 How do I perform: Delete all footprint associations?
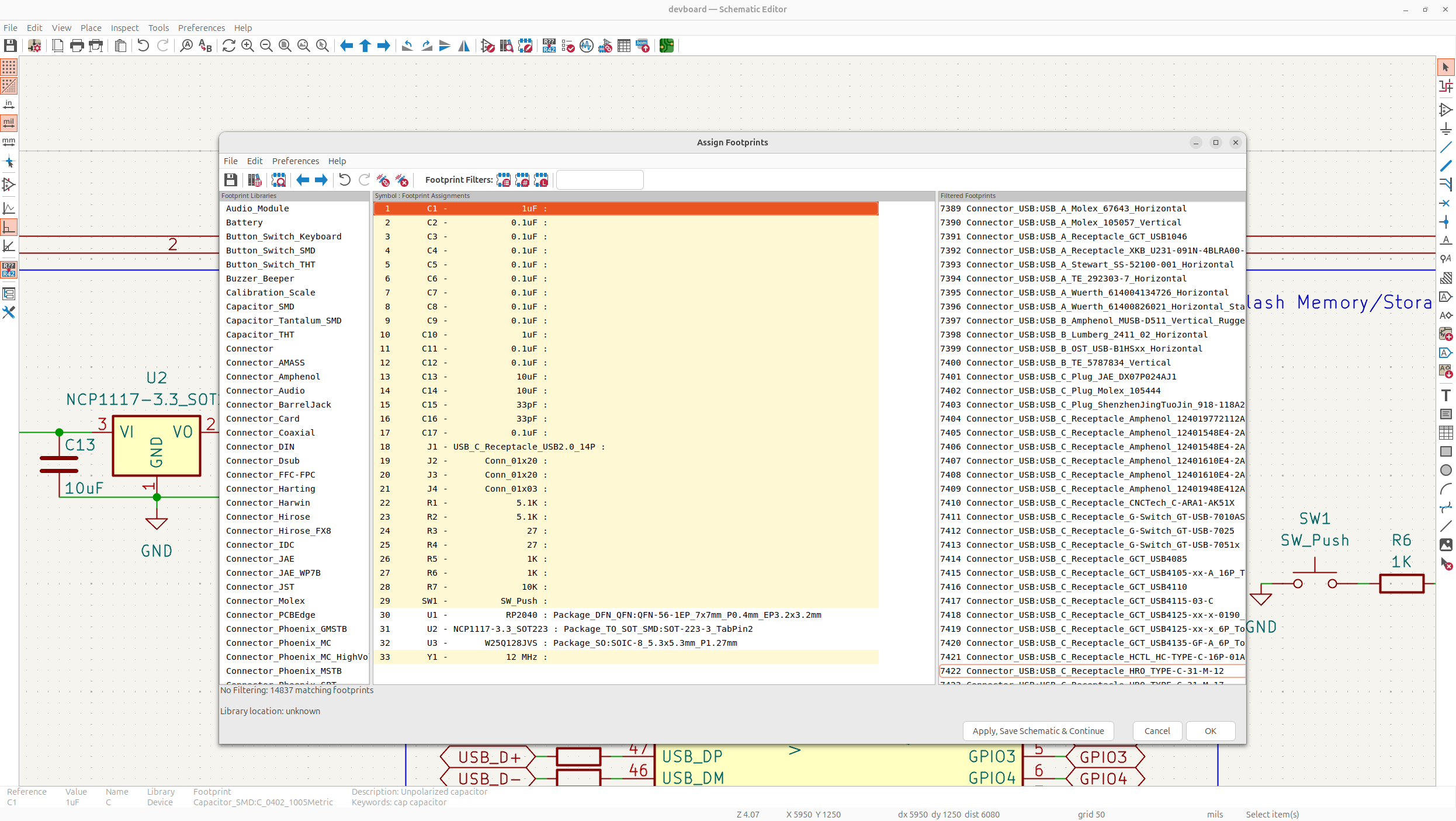(402, 180)
